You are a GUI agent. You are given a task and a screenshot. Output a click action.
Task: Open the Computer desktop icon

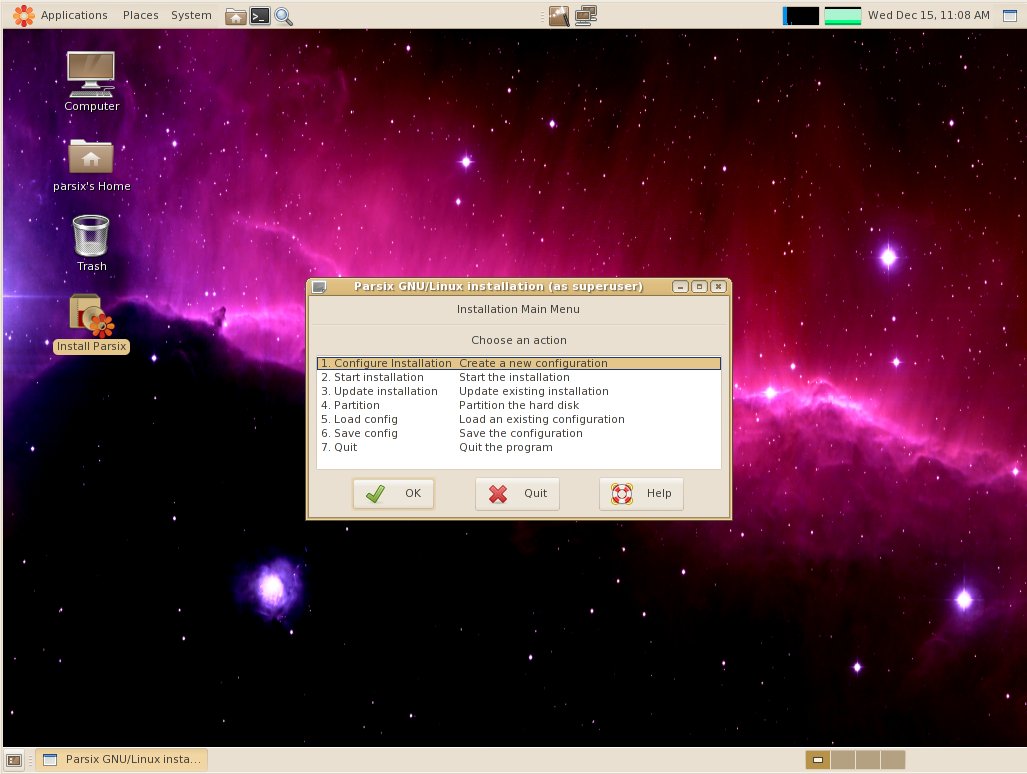tap(91, 81)
